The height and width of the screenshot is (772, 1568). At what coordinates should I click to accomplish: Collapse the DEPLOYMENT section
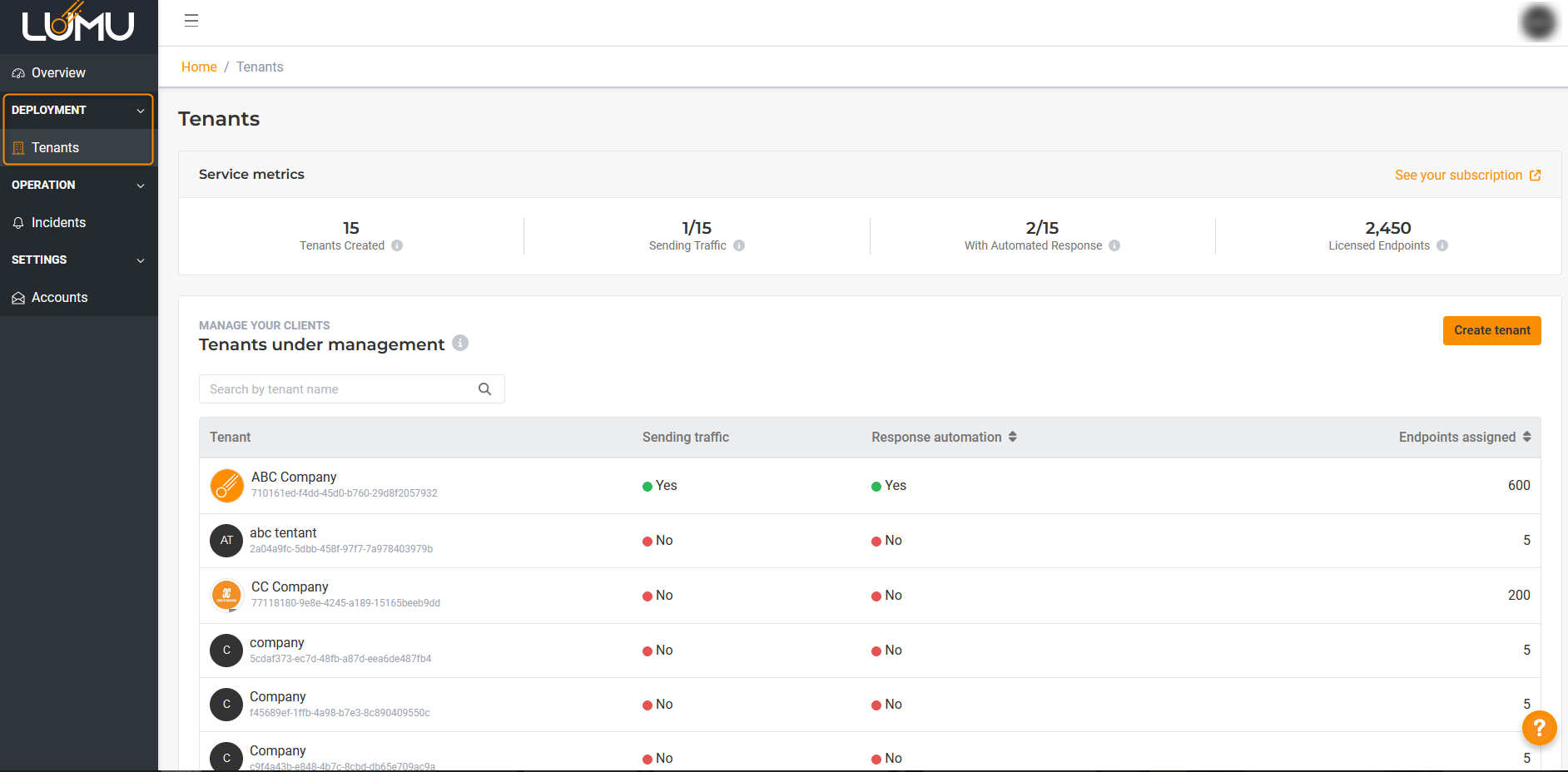click(x=141, y=111)
